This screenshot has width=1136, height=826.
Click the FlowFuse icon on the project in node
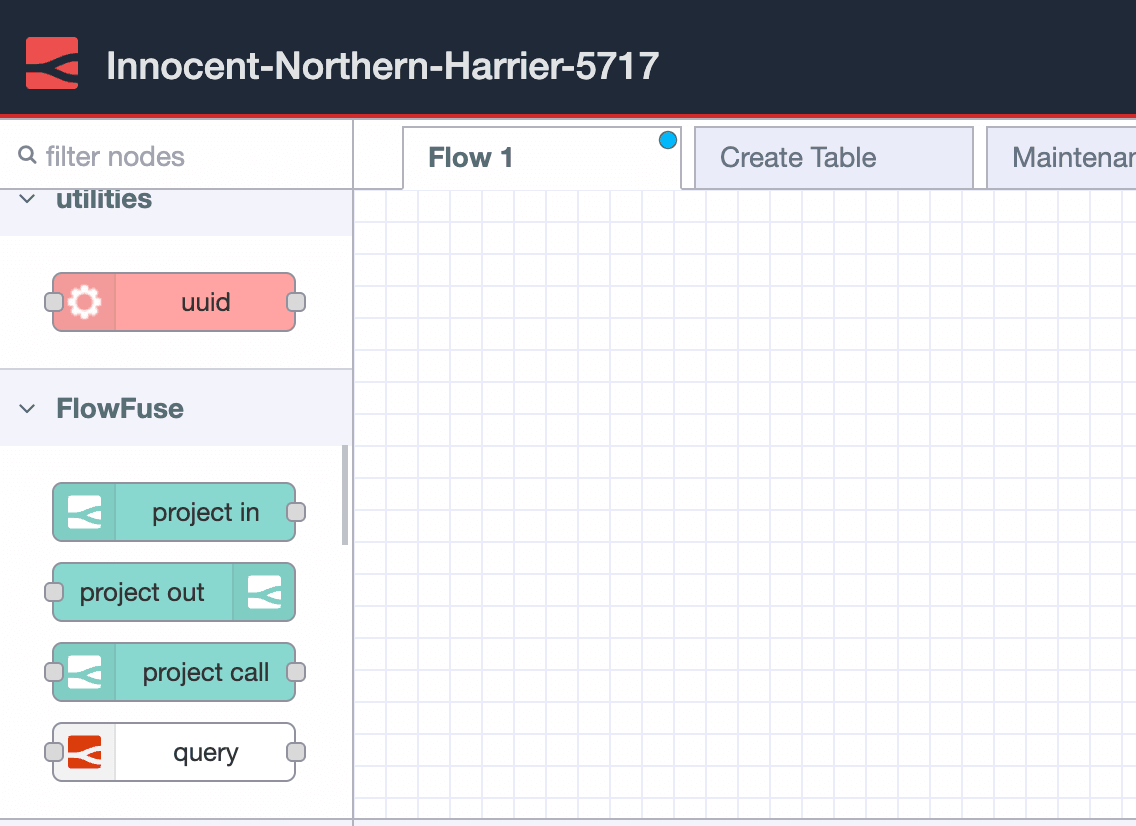pyautogui.click(x=84, y=512)
